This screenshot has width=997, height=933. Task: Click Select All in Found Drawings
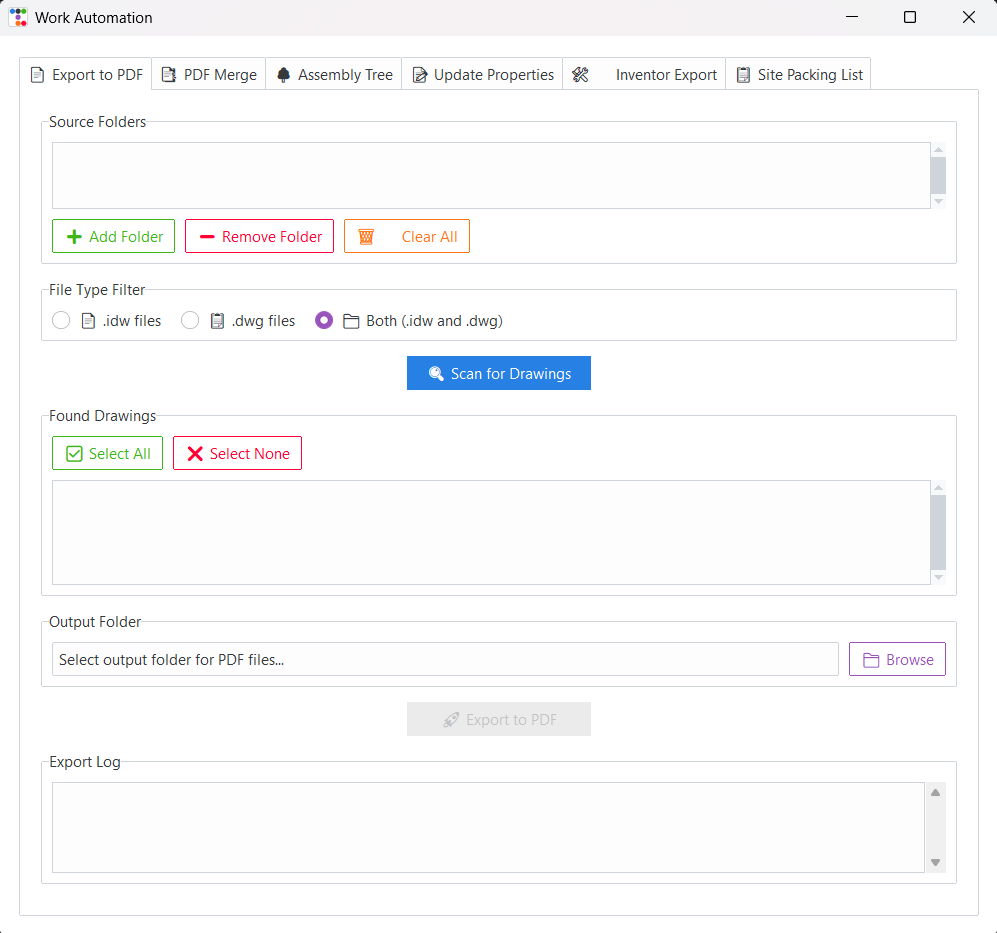pyautogui.click(x=107, y=453)
